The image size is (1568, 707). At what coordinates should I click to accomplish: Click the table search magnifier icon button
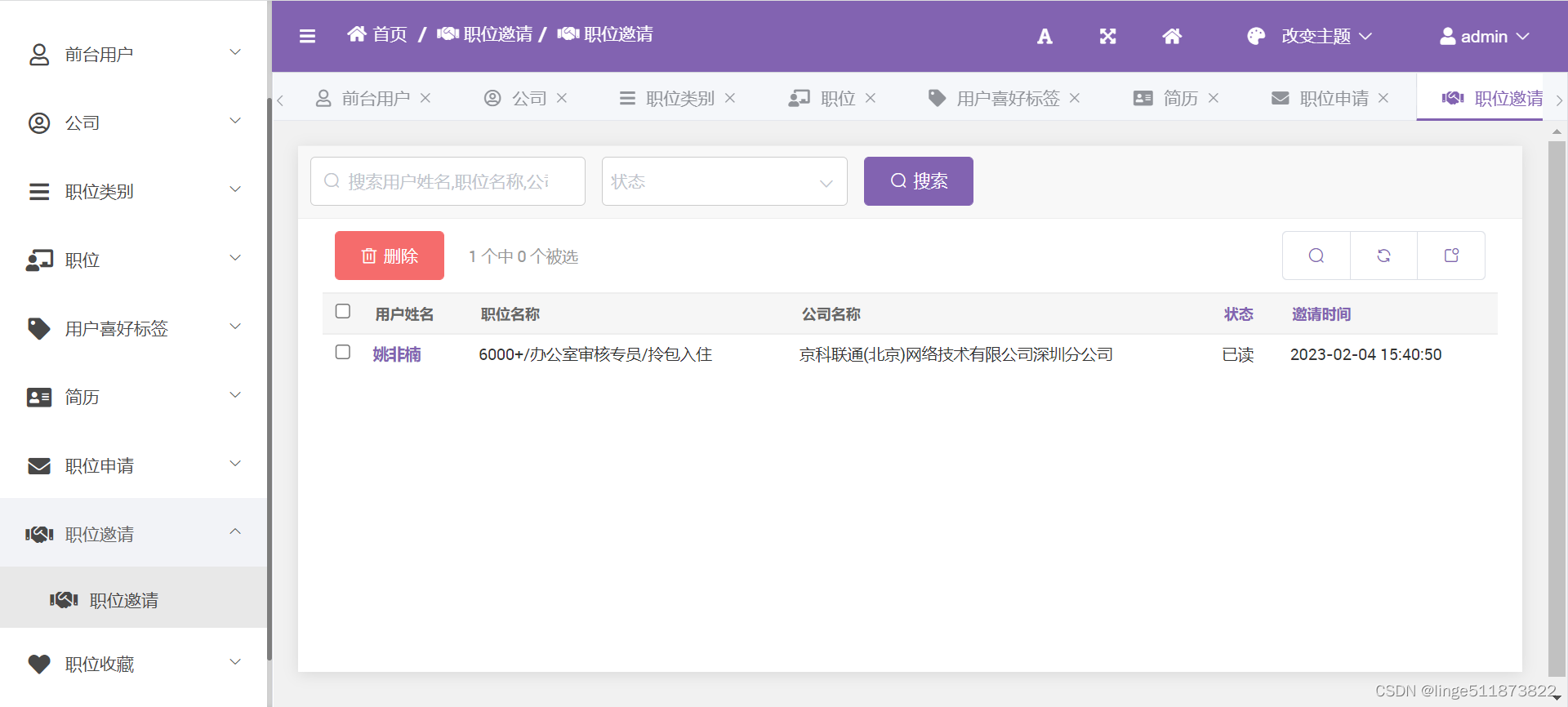(x=1316, y=256)
